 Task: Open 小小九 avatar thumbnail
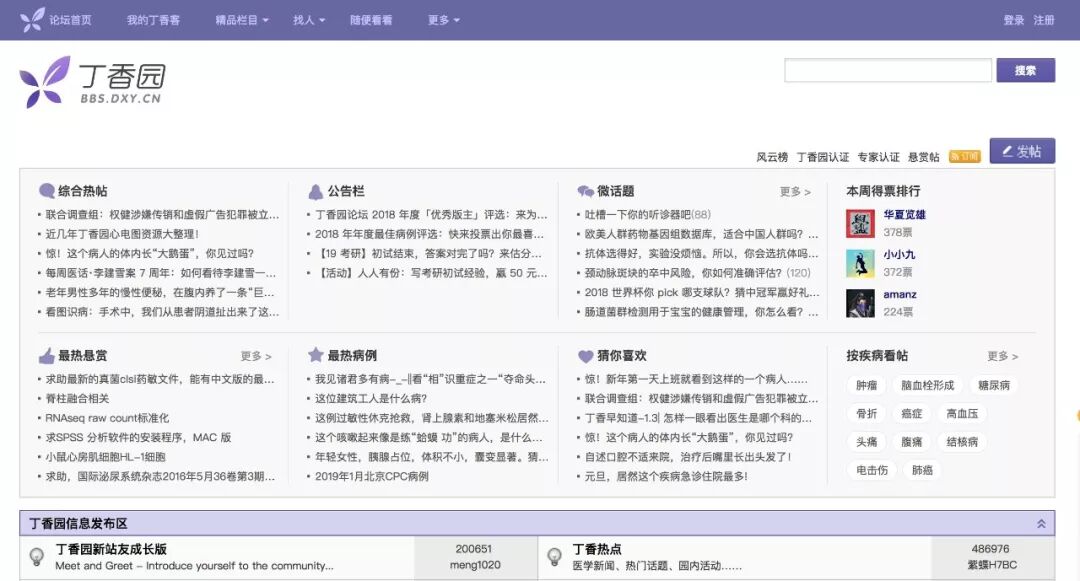tap(860, 264)
